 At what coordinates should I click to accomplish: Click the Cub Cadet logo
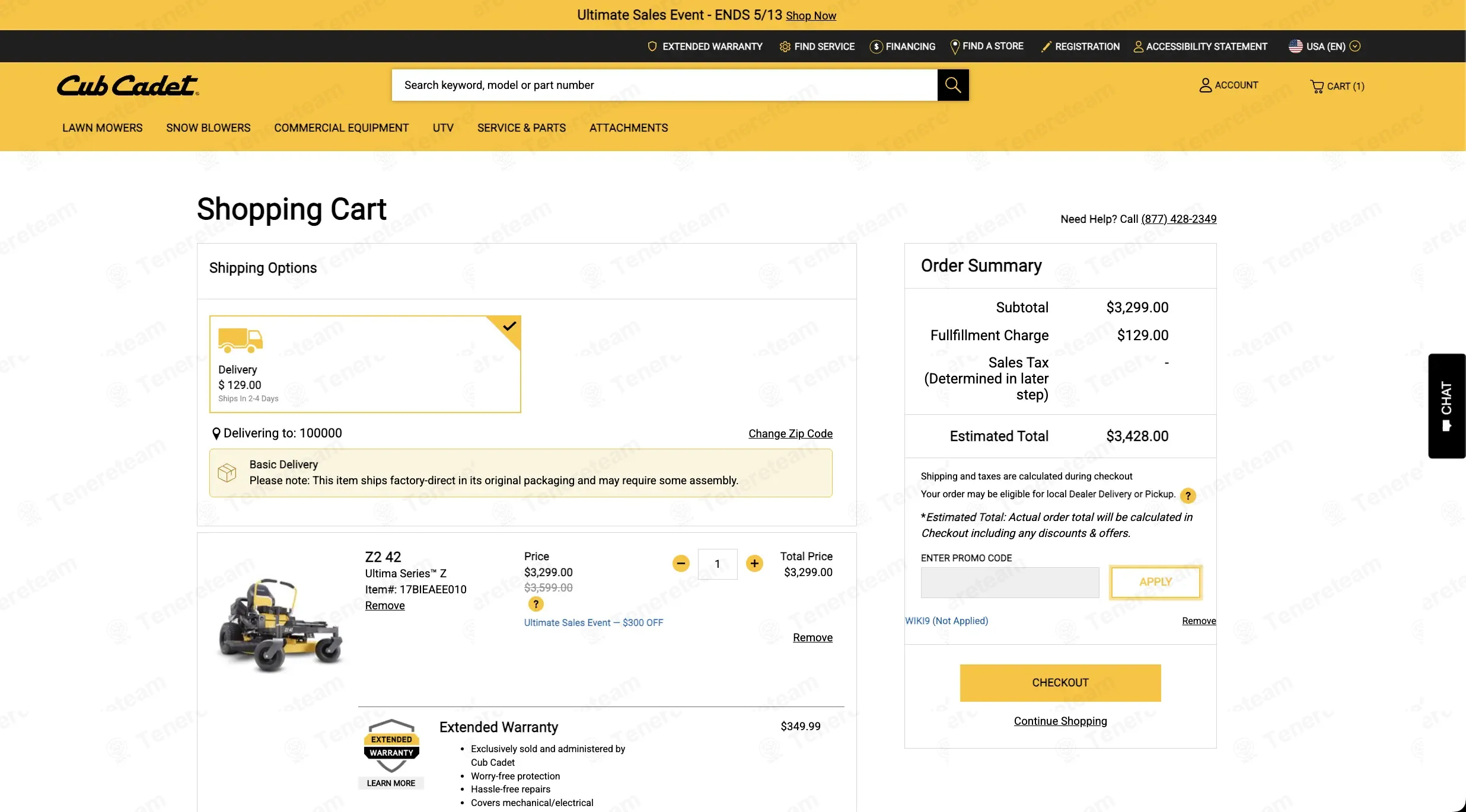(x=128, y=85)
